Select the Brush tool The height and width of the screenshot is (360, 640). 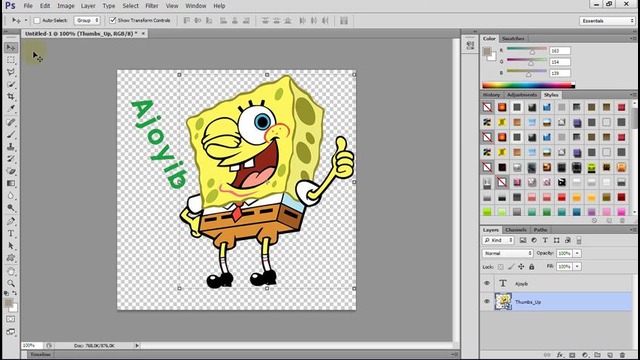tap(11, 134)
